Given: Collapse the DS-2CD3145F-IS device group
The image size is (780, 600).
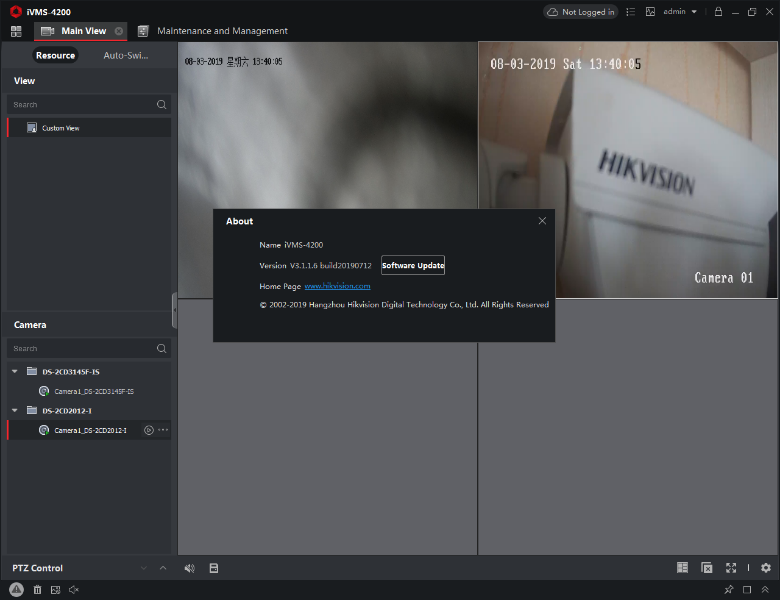Looking at the screenshot, I should tap(15, 371).
